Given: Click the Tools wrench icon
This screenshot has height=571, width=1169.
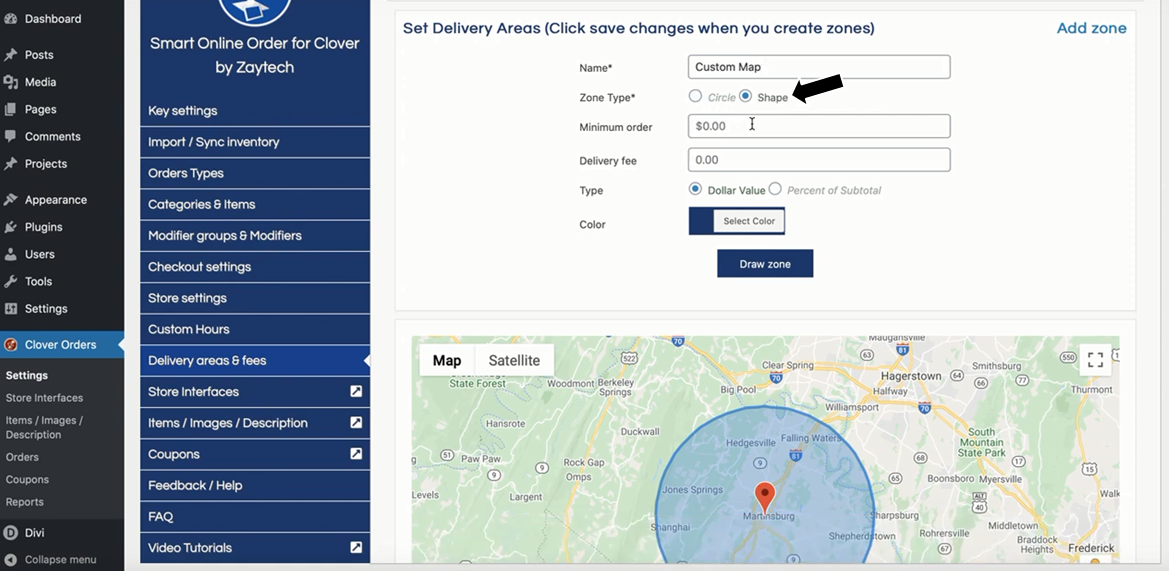Looking at the screenshot, I should click(10, 281).
